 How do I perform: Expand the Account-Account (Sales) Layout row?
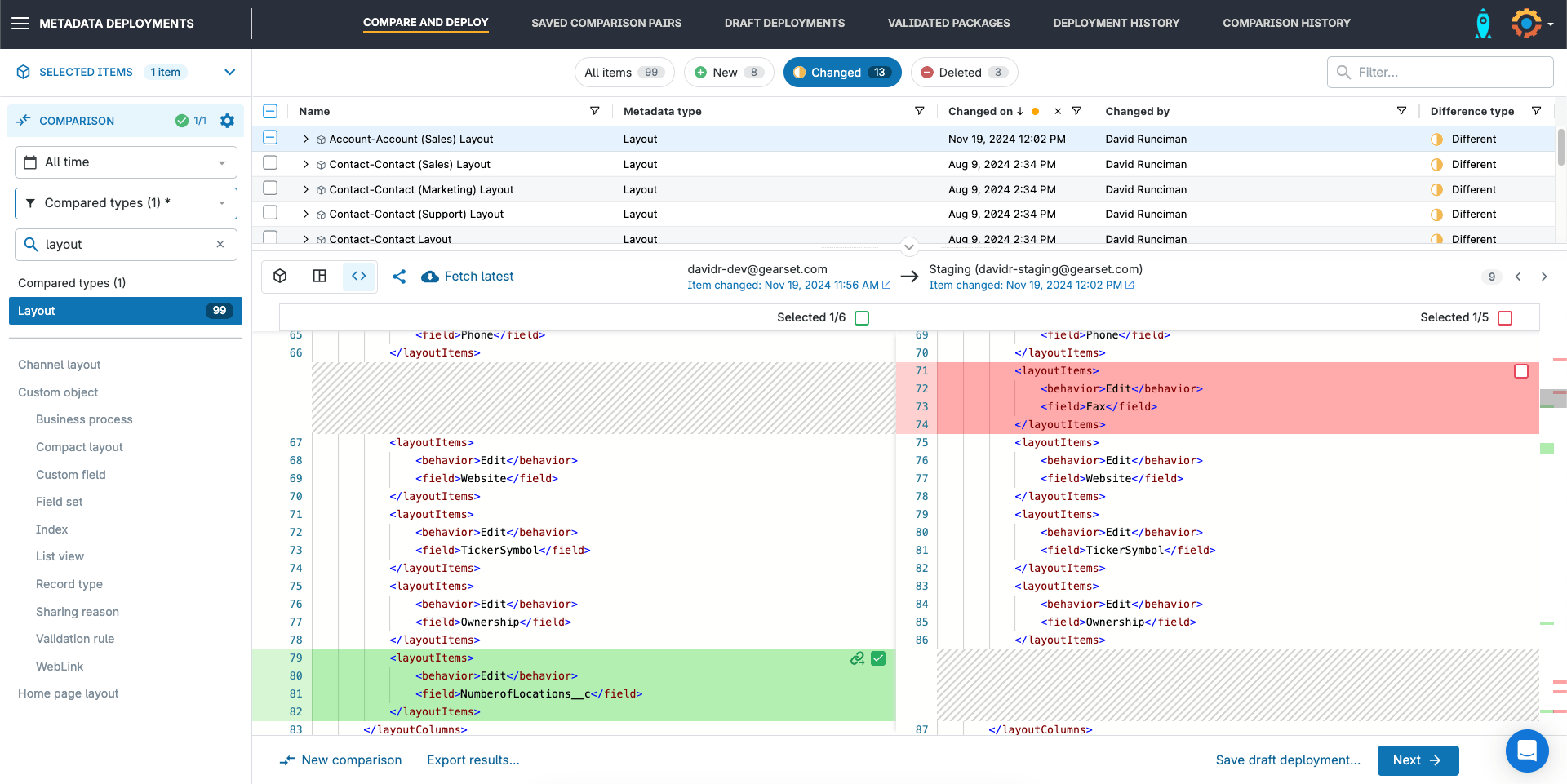pyautogui.click(x=306, y=140)
